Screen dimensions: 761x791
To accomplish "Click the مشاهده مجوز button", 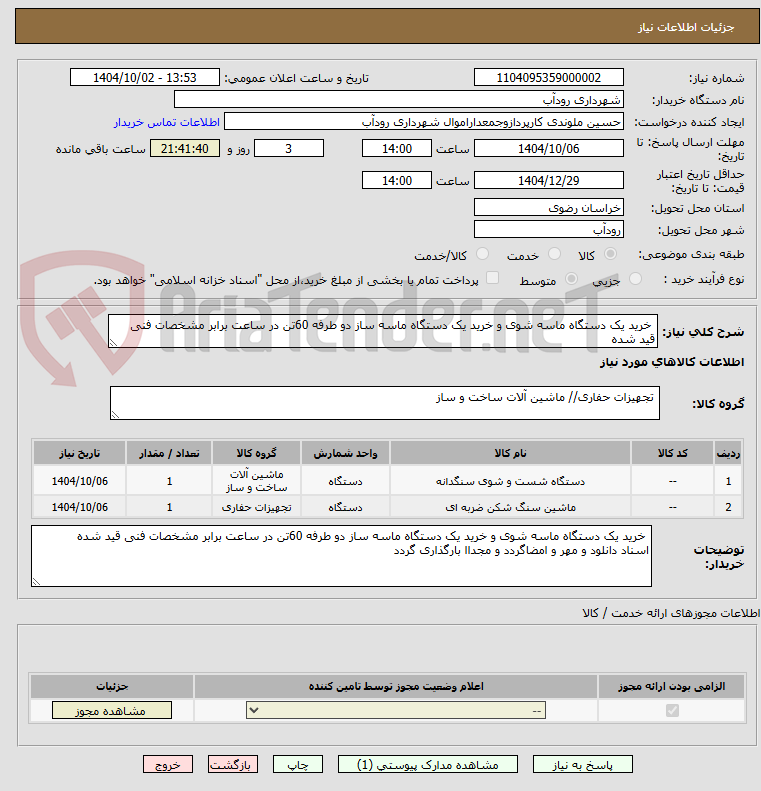I will [111, 710].
